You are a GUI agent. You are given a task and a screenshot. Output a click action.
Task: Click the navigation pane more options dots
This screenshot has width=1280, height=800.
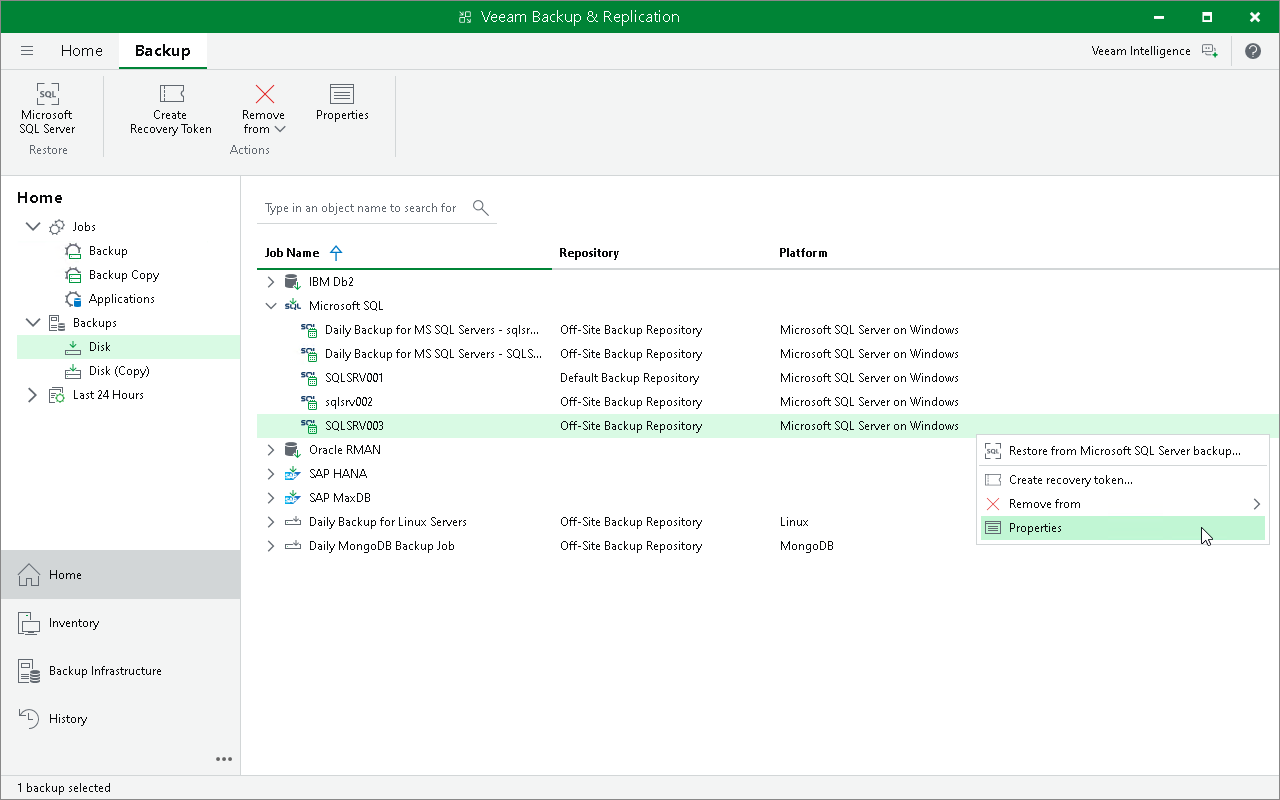[224, 759]
